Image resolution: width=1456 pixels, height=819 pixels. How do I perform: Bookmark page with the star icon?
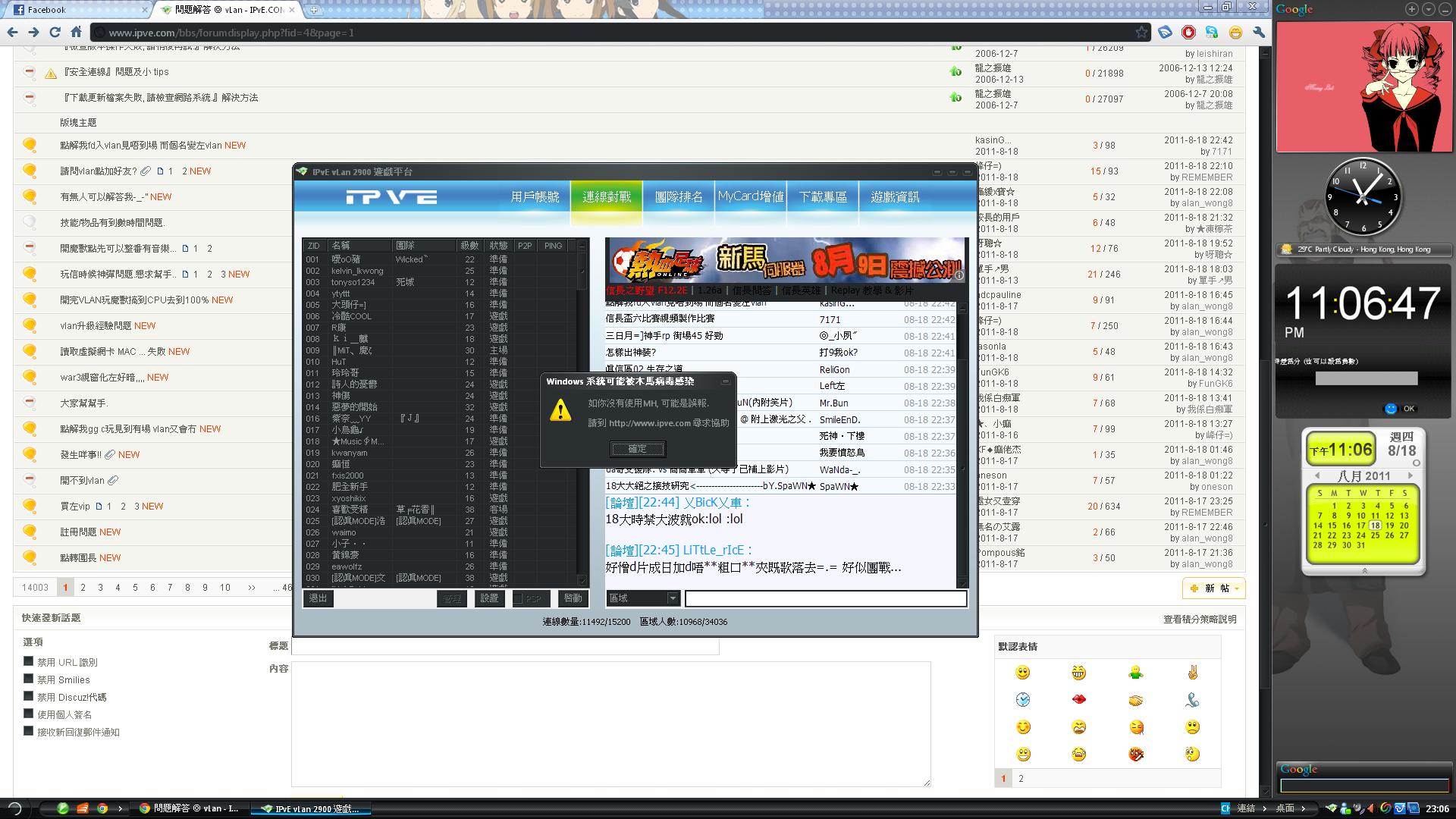point(1141,32)
